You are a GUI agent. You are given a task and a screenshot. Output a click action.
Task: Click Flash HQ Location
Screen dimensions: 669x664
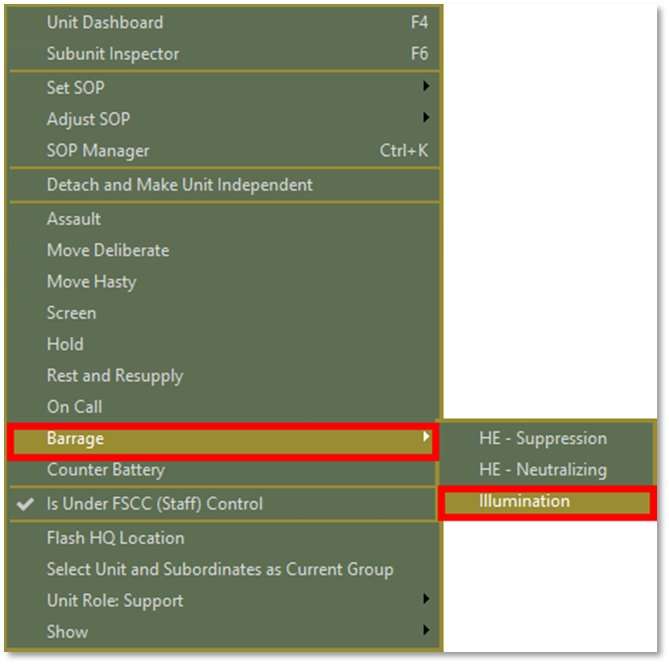coord(116,538)
